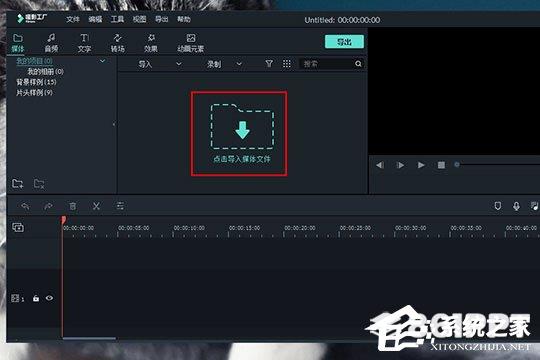The image size is (540, 360).
Task: Click 00:00:20:00 on the timeline ruler
Action: pyautogui.click(x=300, y=228)
